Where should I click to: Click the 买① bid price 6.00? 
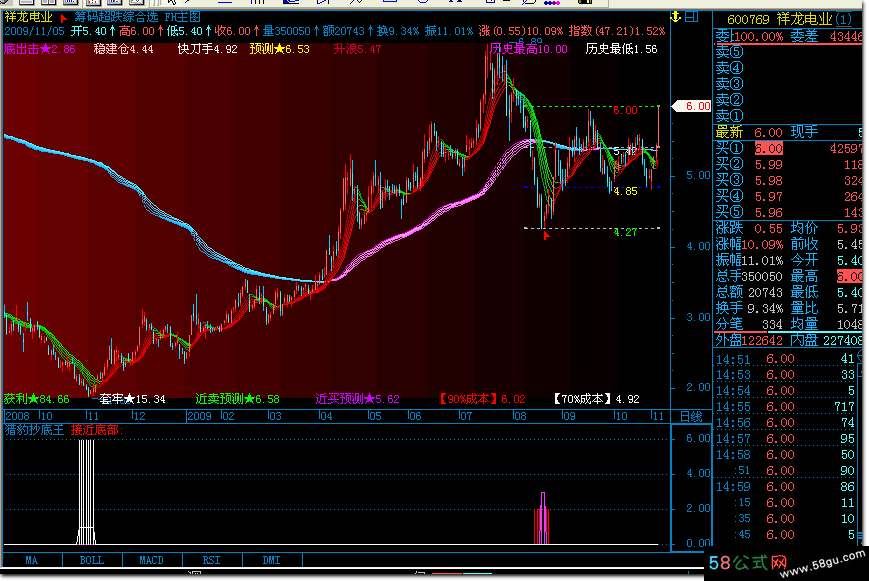coord(769,149)
